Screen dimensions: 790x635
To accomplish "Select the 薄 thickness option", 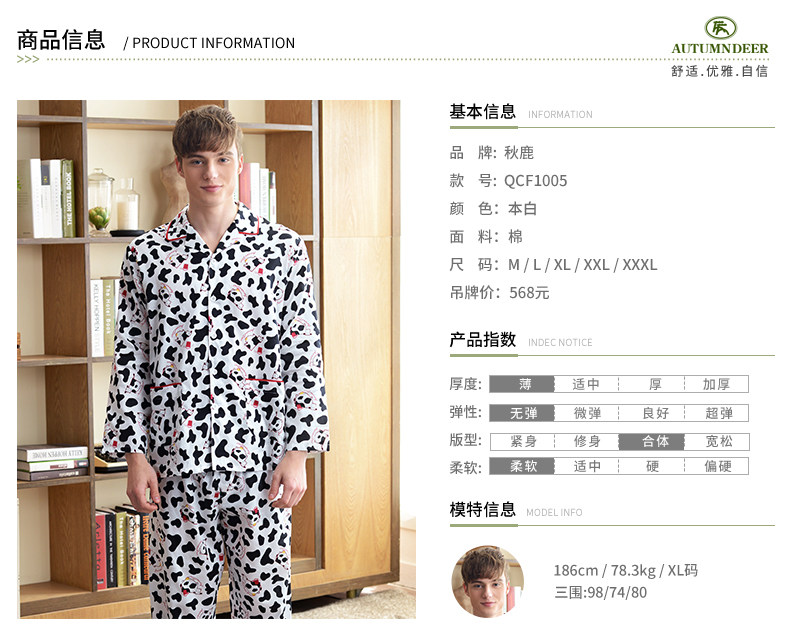I will 522,384.
